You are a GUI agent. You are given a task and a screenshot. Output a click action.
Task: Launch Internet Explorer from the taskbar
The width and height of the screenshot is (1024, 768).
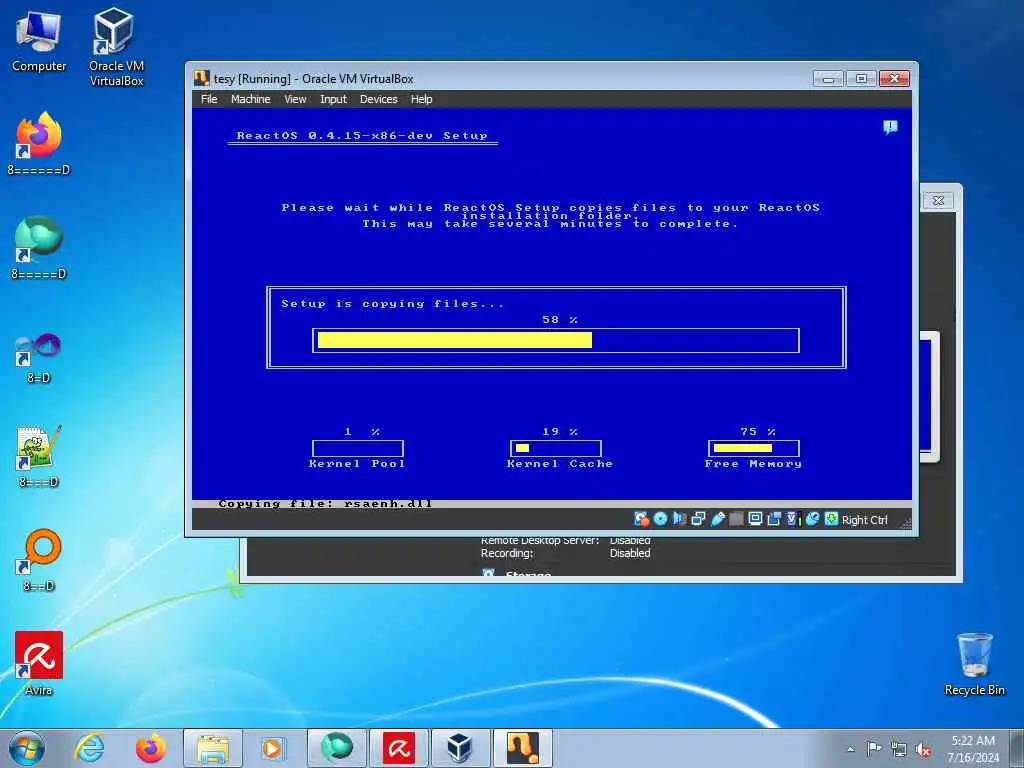[89, 748]
